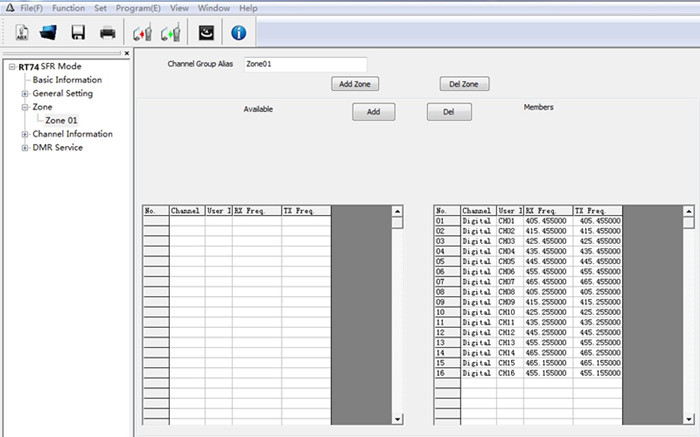
Task: Select the Zone tree item
Action: [42, 107]
